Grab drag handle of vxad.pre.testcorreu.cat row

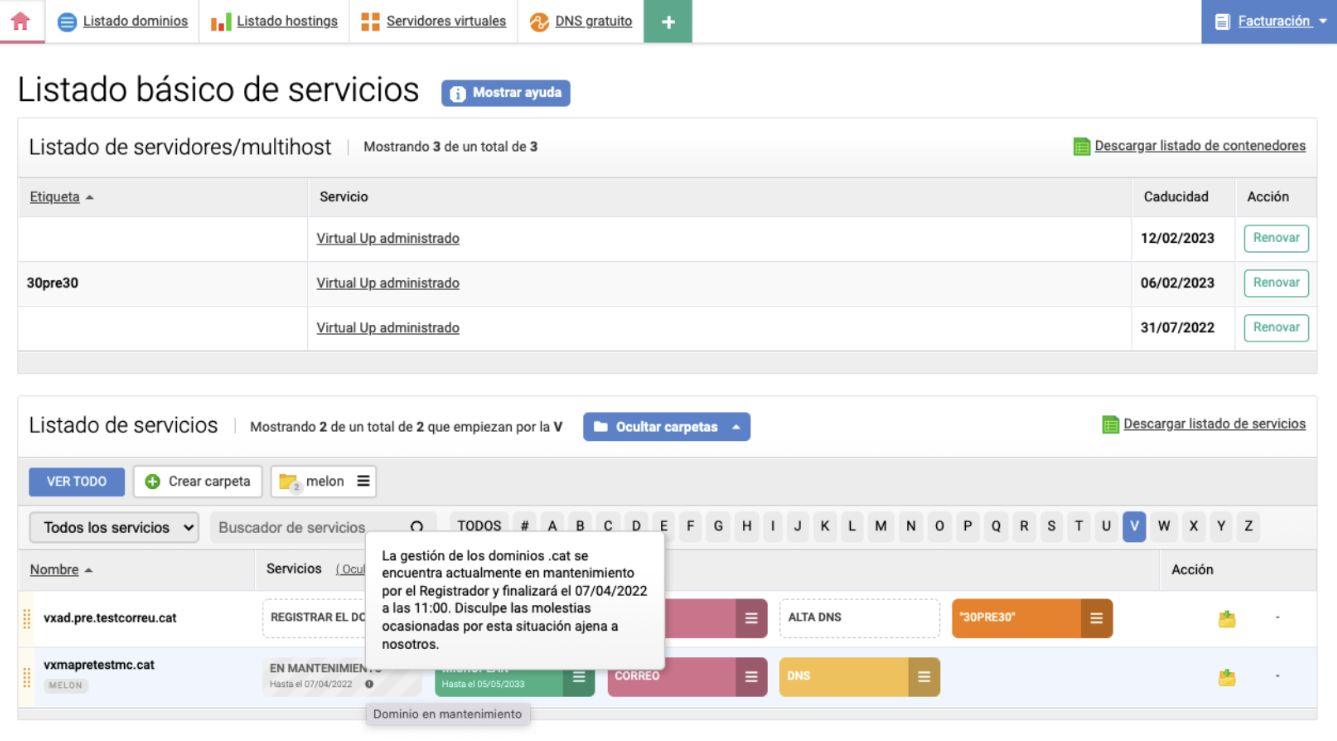(x=26, y=619)
